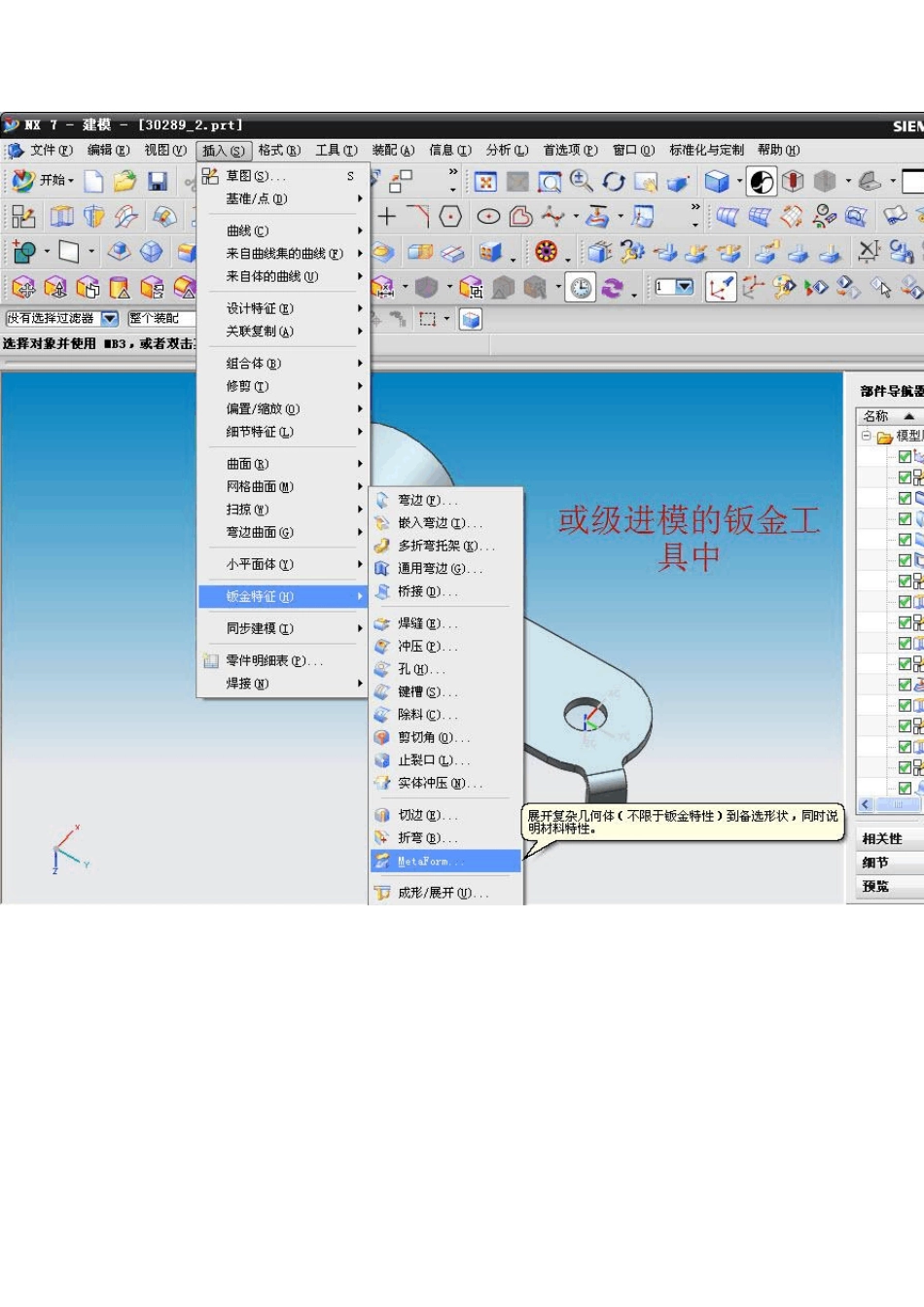Screen dimensions: 924x1307
Task: Open dropdown arrow next to shaded cube
Action: point(739,181)
